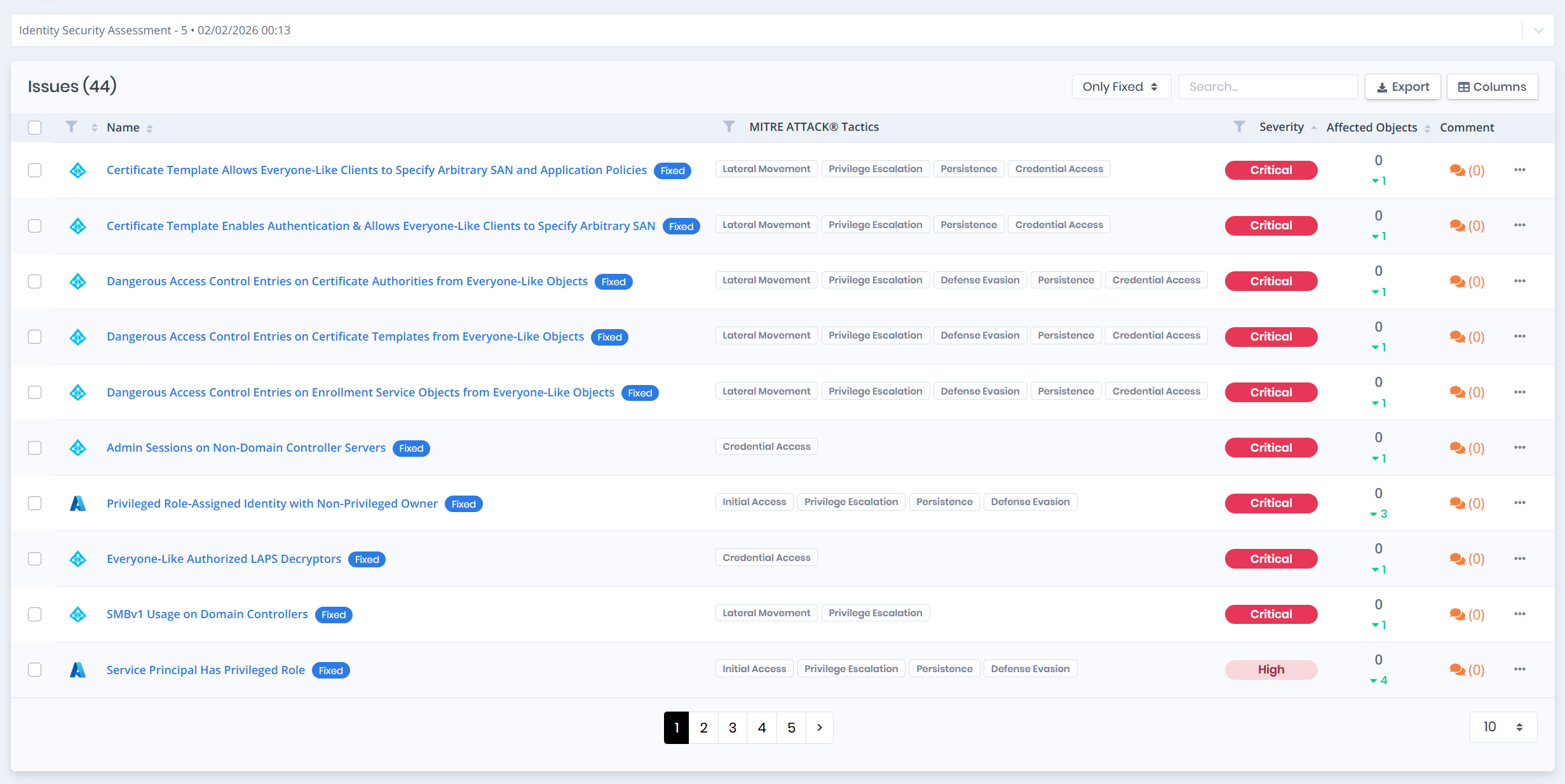Screen dimensions: 1565x784
Task: Click the Name column filter funnel icon
Action: click(72, 127)
